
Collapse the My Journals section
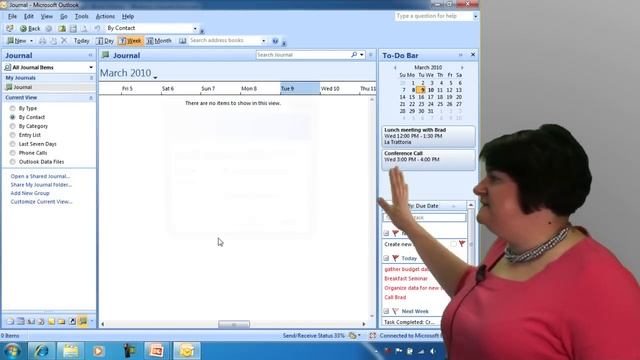[x=91, y=78]
